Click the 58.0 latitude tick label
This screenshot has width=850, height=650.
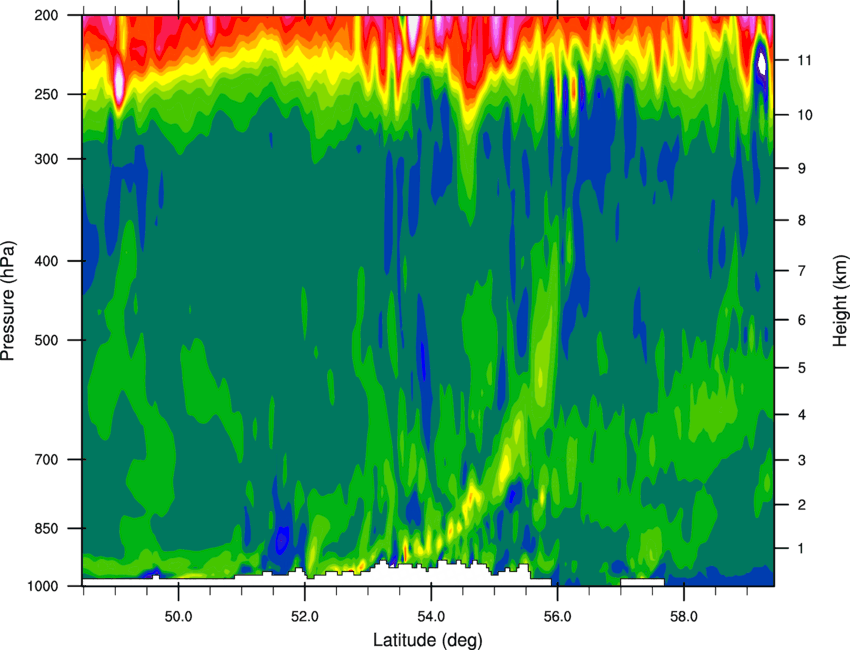click(684, 616)
